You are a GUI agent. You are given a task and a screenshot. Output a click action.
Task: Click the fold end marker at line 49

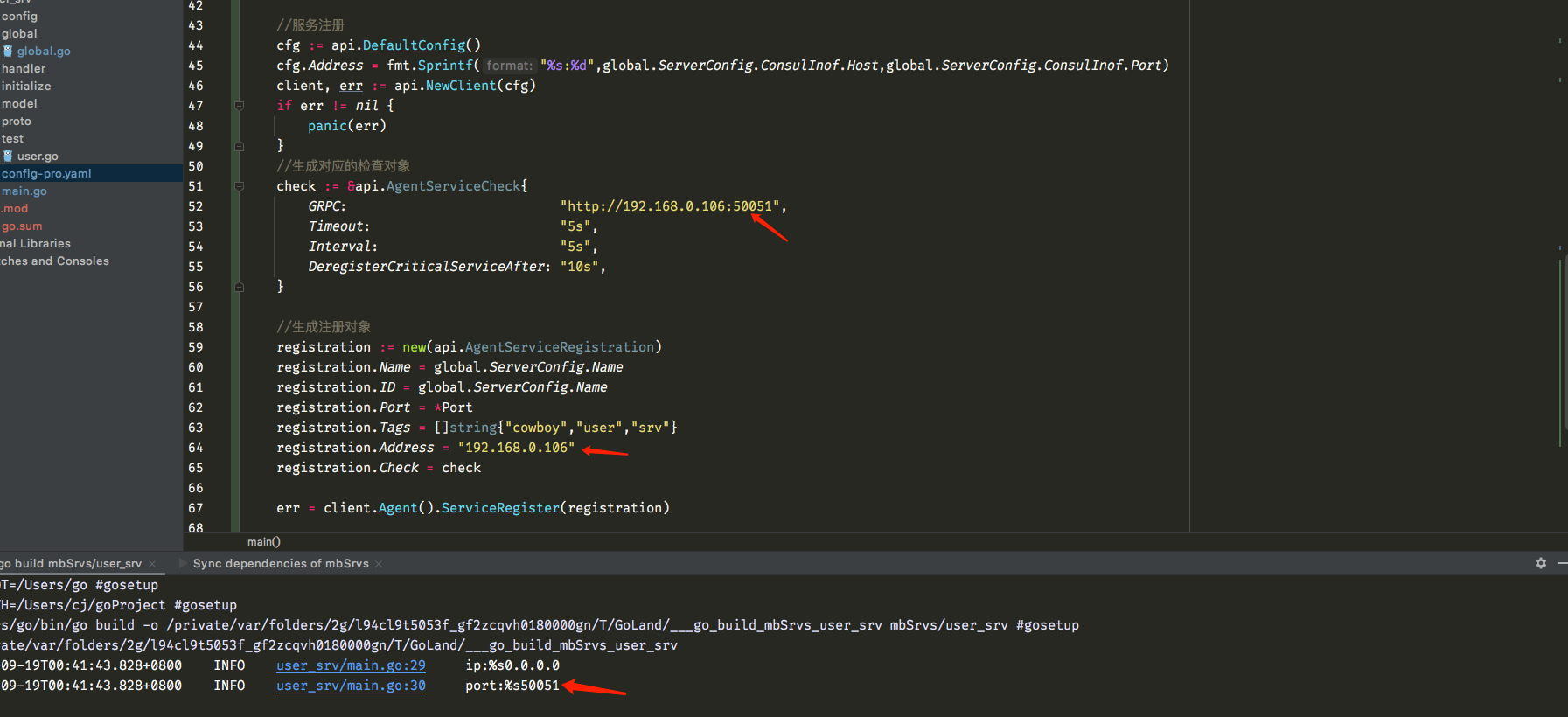pyautogui.click(x=239, y=146)
